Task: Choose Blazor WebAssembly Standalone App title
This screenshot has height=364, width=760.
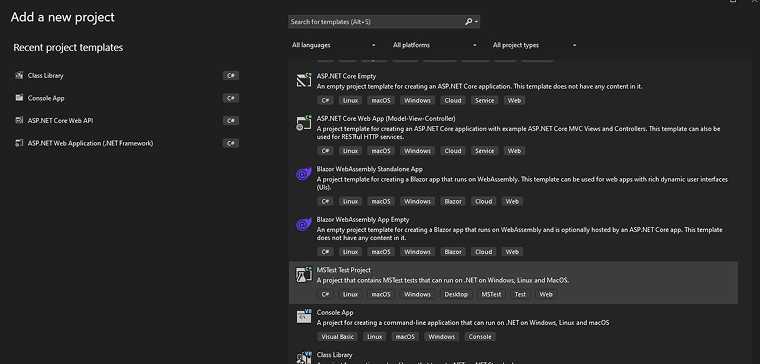Action: point(369,169)
